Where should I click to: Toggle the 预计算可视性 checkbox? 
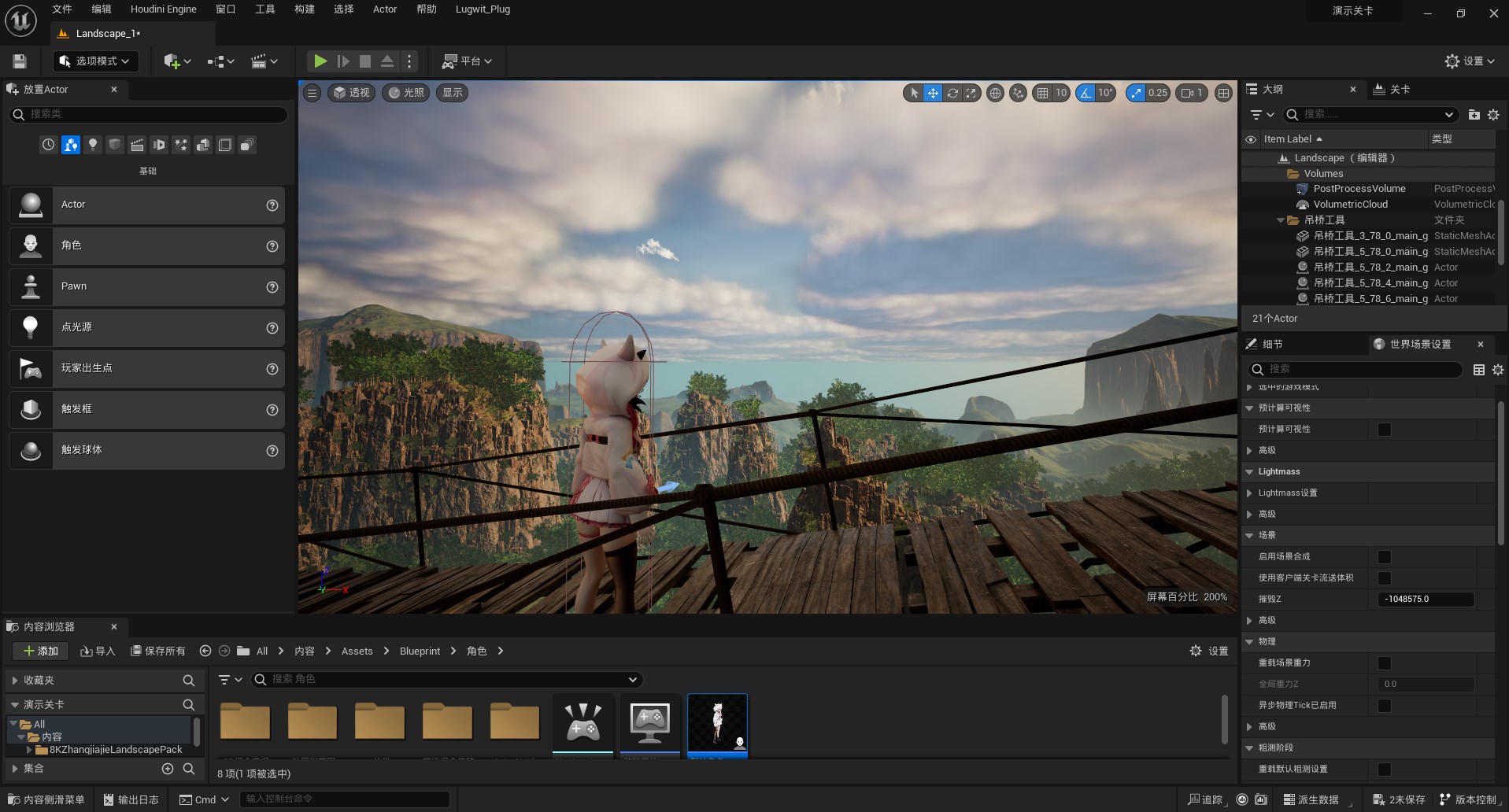coord(1385,430)
